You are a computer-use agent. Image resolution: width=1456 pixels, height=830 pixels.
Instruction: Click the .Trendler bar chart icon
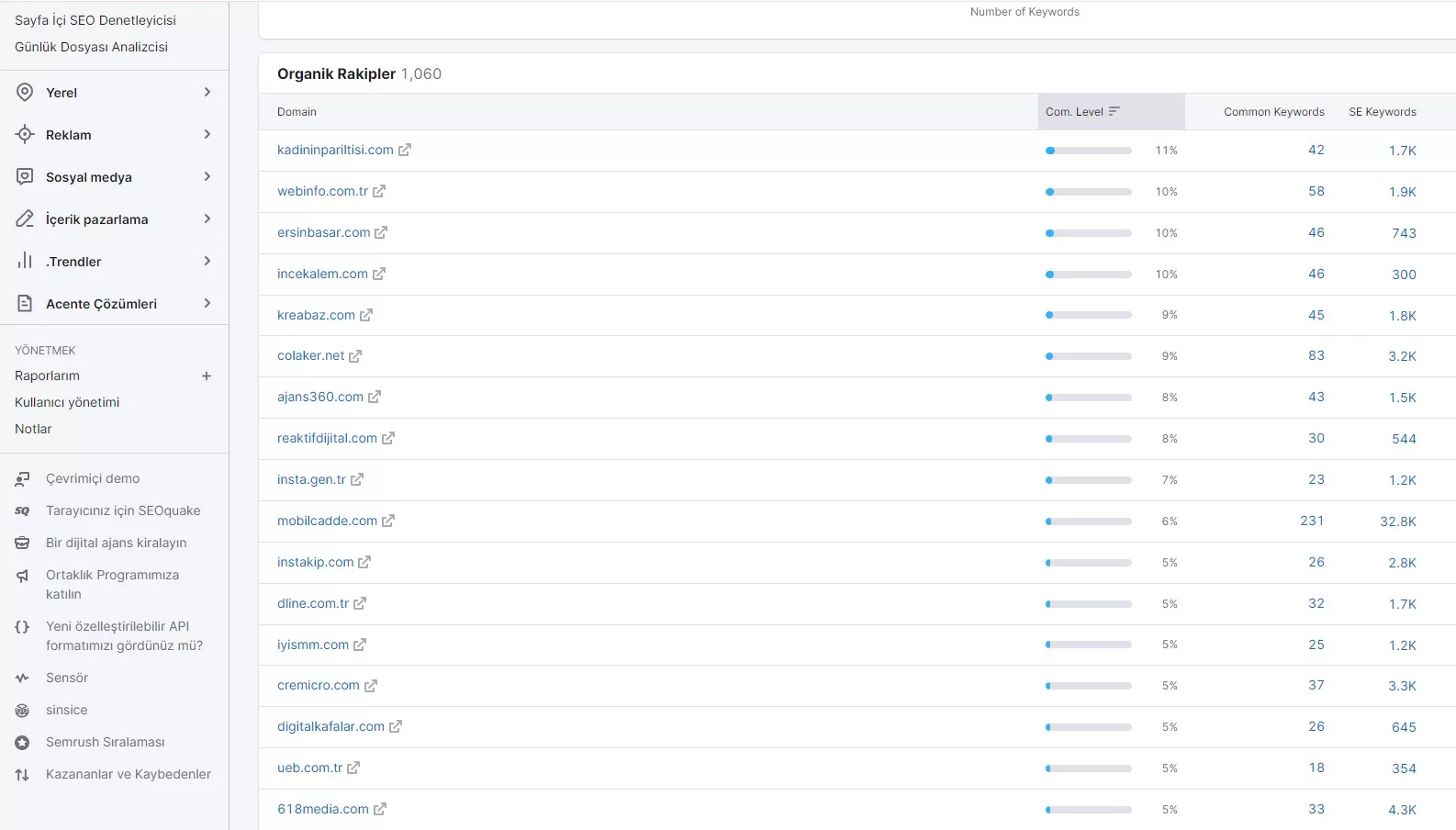point(25,261)
